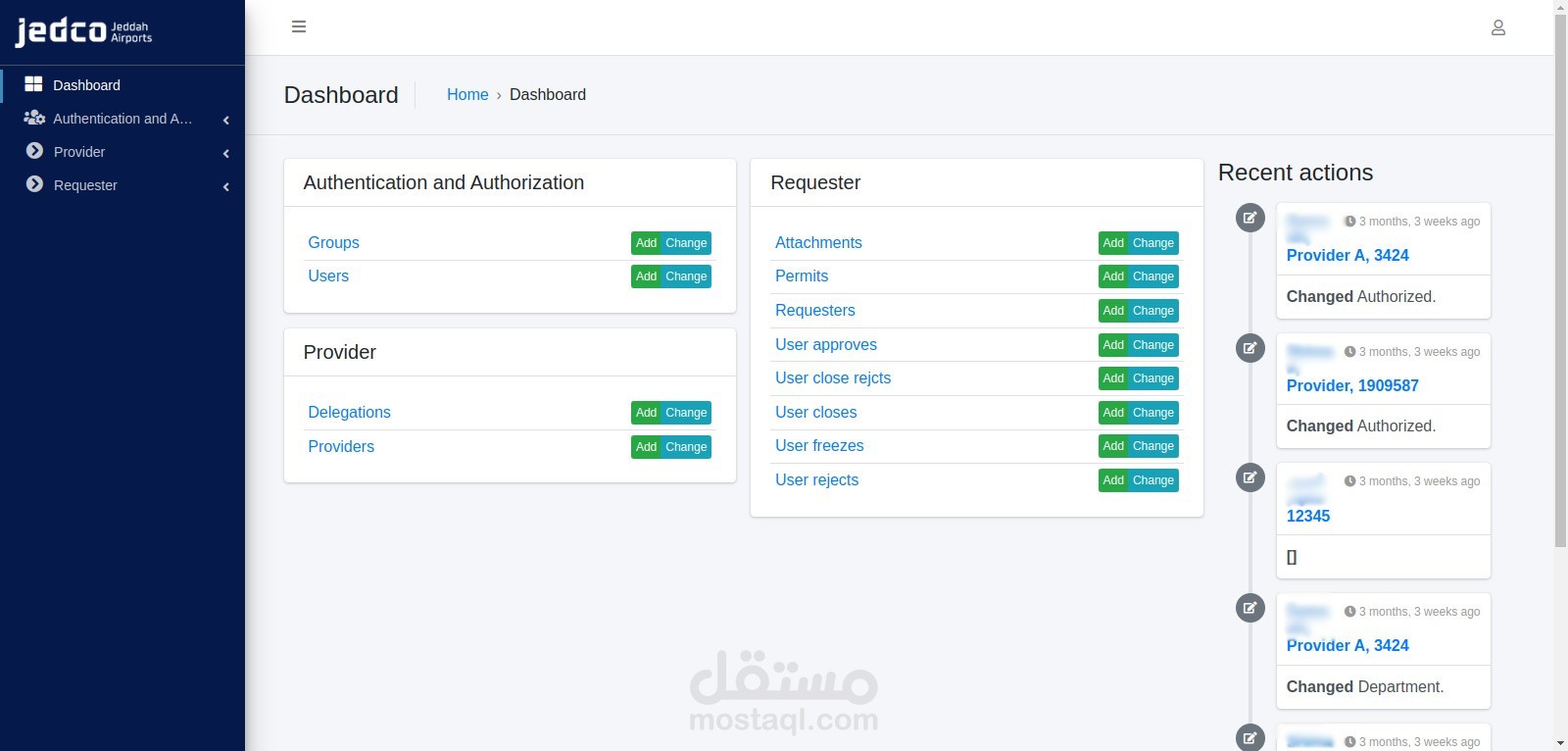The image size is (1568, 751).
Task: Open the User approves link
Action: (x=826, y=344)
